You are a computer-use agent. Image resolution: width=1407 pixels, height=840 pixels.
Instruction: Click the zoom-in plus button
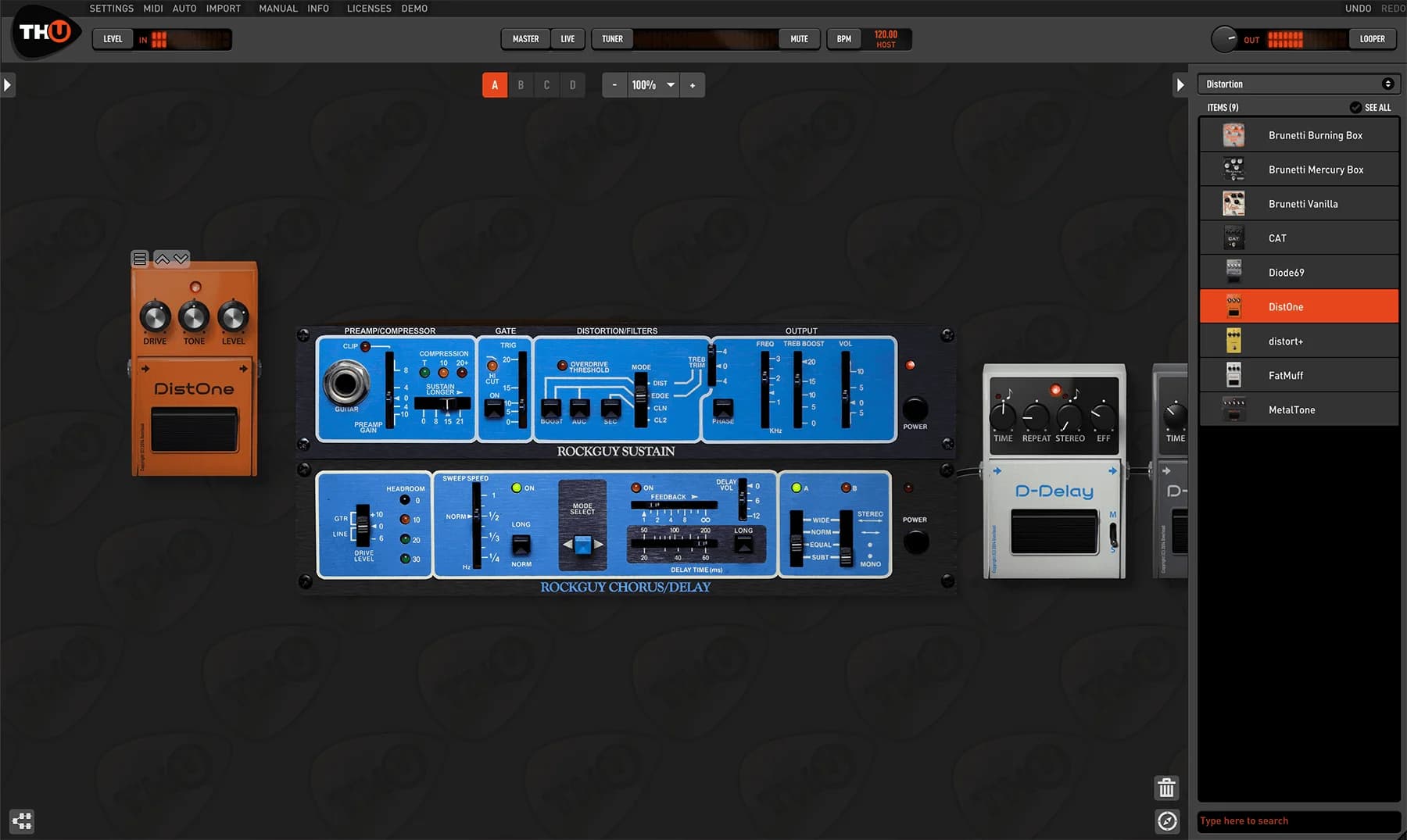coord(693,85)
